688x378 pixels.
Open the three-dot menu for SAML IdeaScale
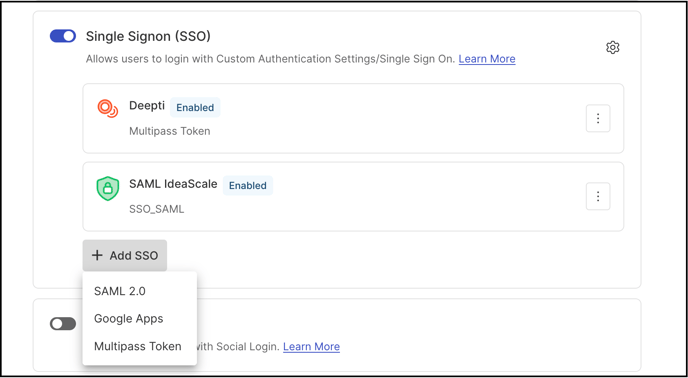coord(598,196)
